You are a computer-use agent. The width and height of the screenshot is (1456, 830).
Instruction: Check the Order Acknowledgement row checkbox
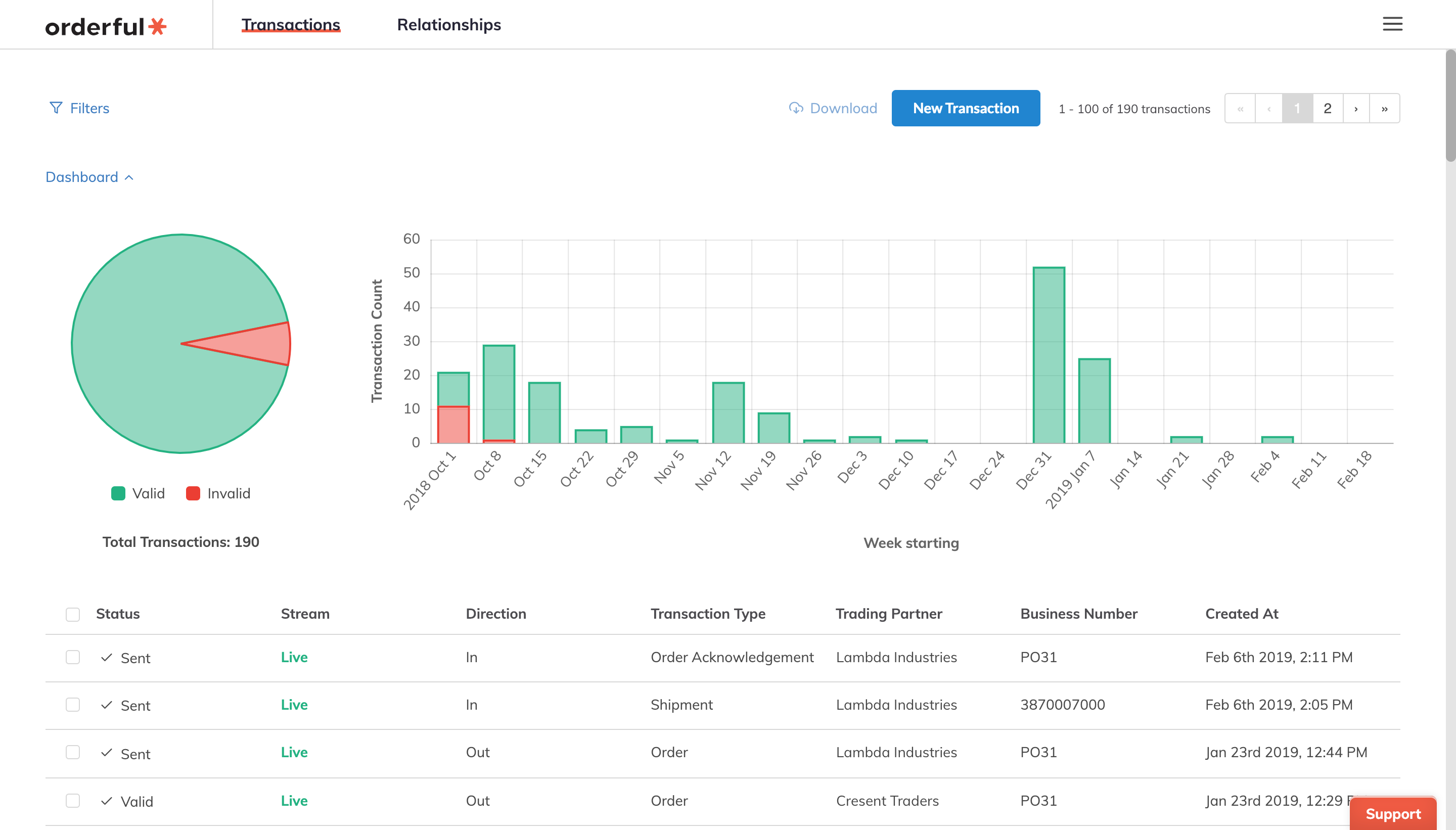(x=72, y=657)
